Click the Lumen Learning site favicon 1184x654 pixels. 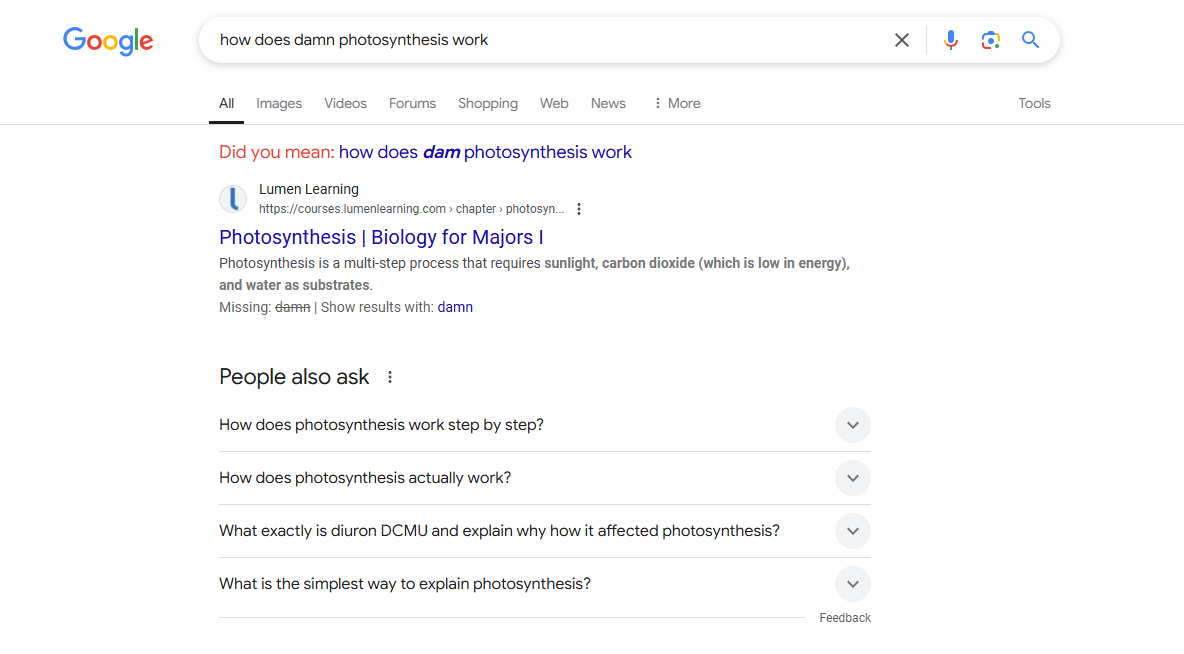233,199
